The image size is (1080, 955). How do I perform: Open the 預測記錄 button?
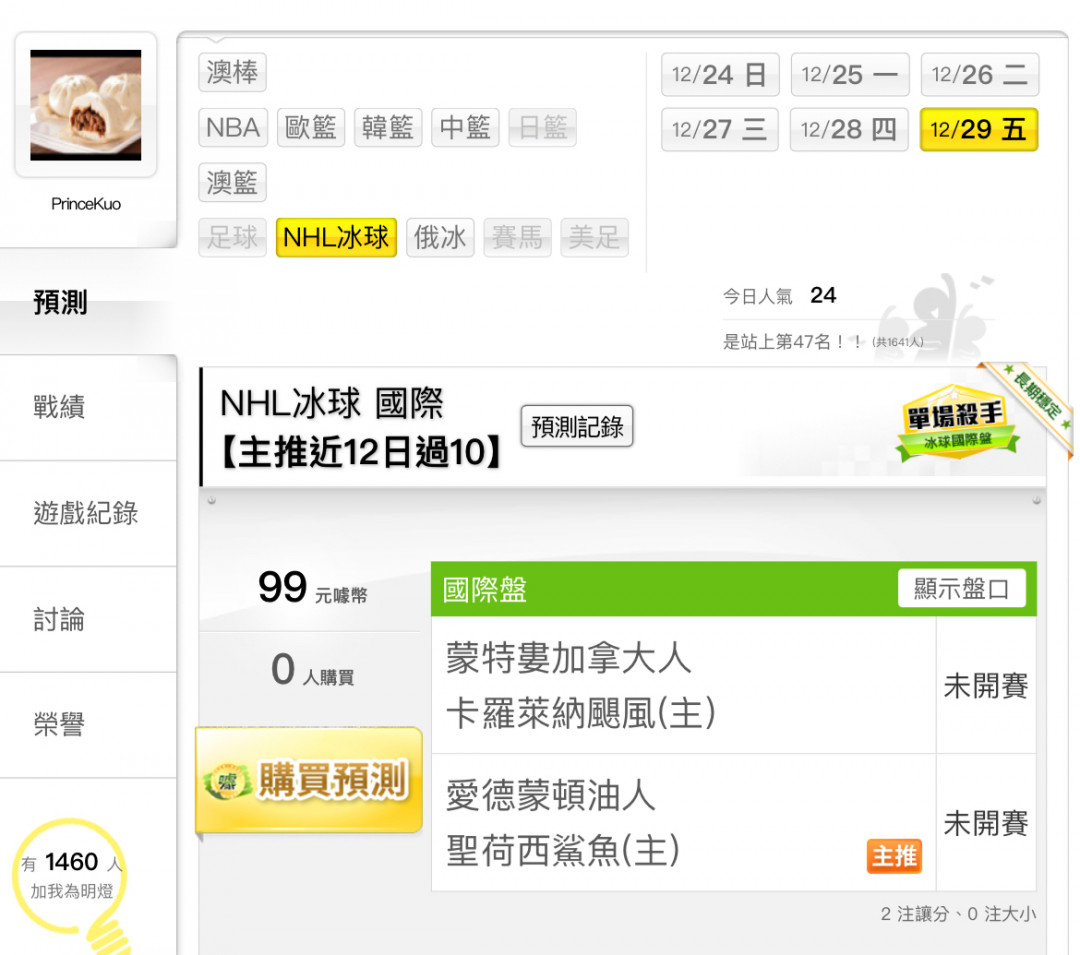[577, 426]
